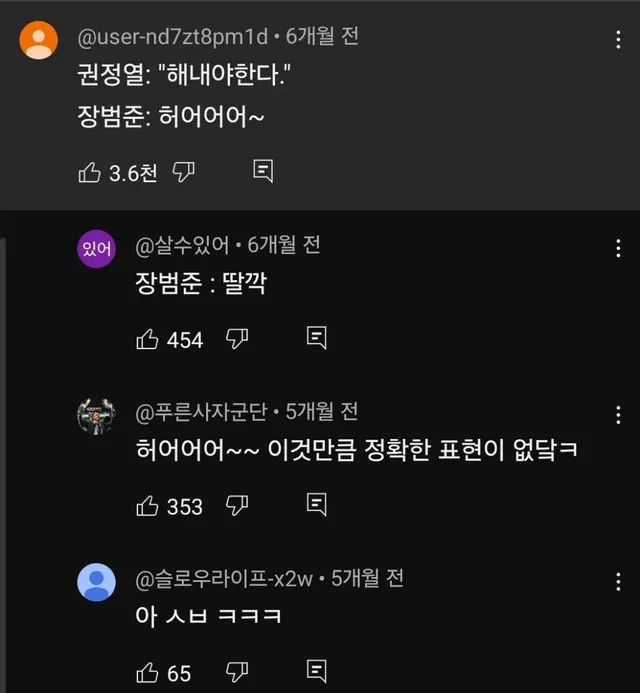640x693 pixels.
Task: Like the reply by @푸른사자군단
Action: click(146, 505)
